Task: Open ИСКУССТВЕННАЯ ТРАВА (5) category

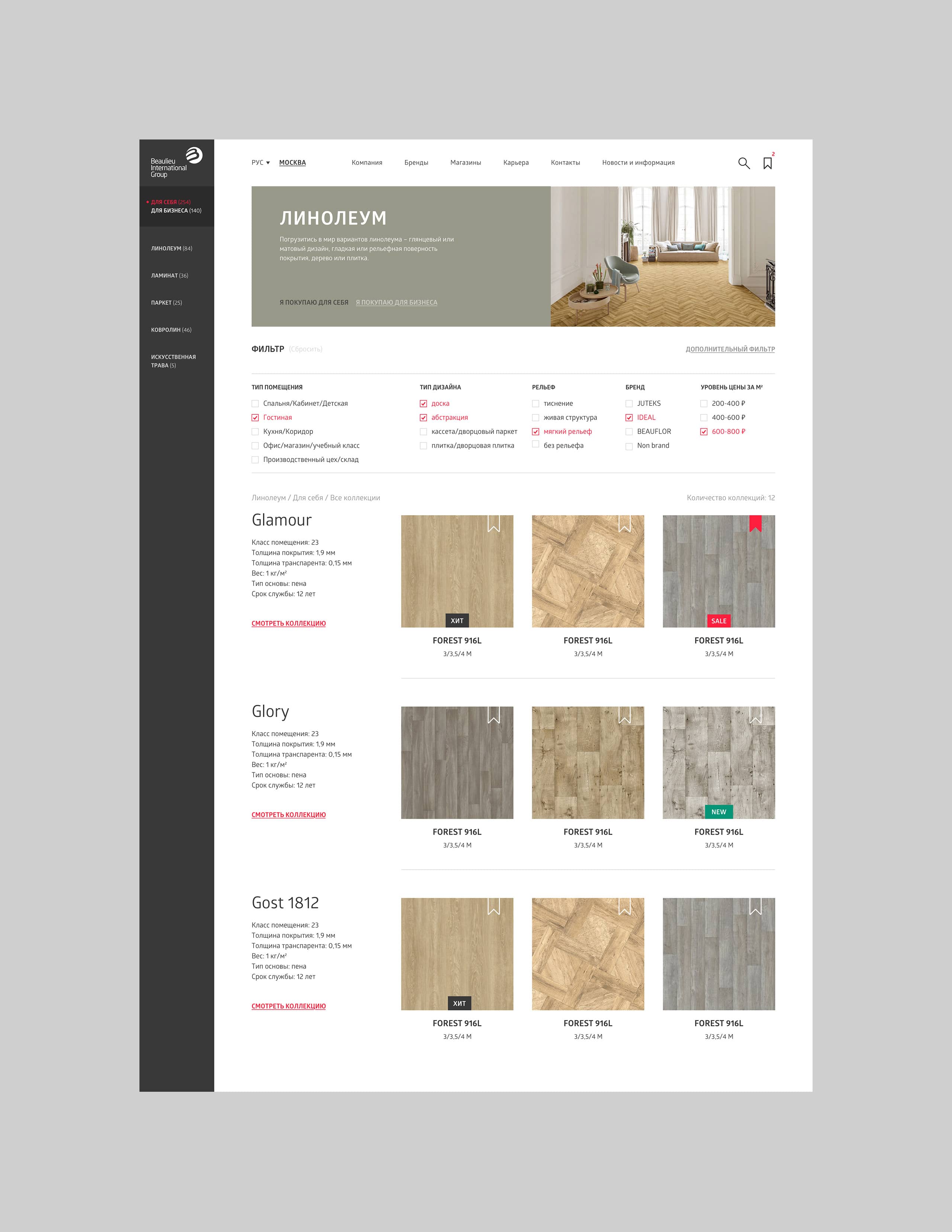Action: pos(173,361)
